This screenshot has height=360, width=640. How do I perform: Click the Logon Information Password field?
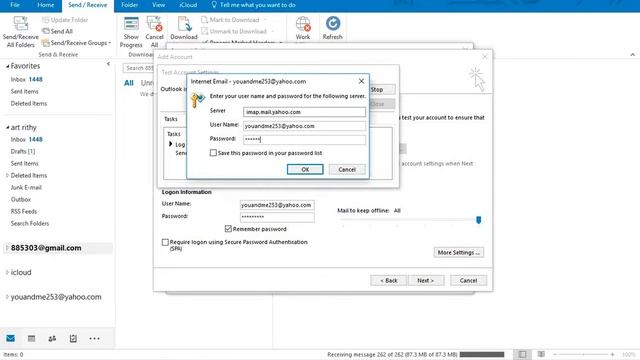(x=277, y=217)
